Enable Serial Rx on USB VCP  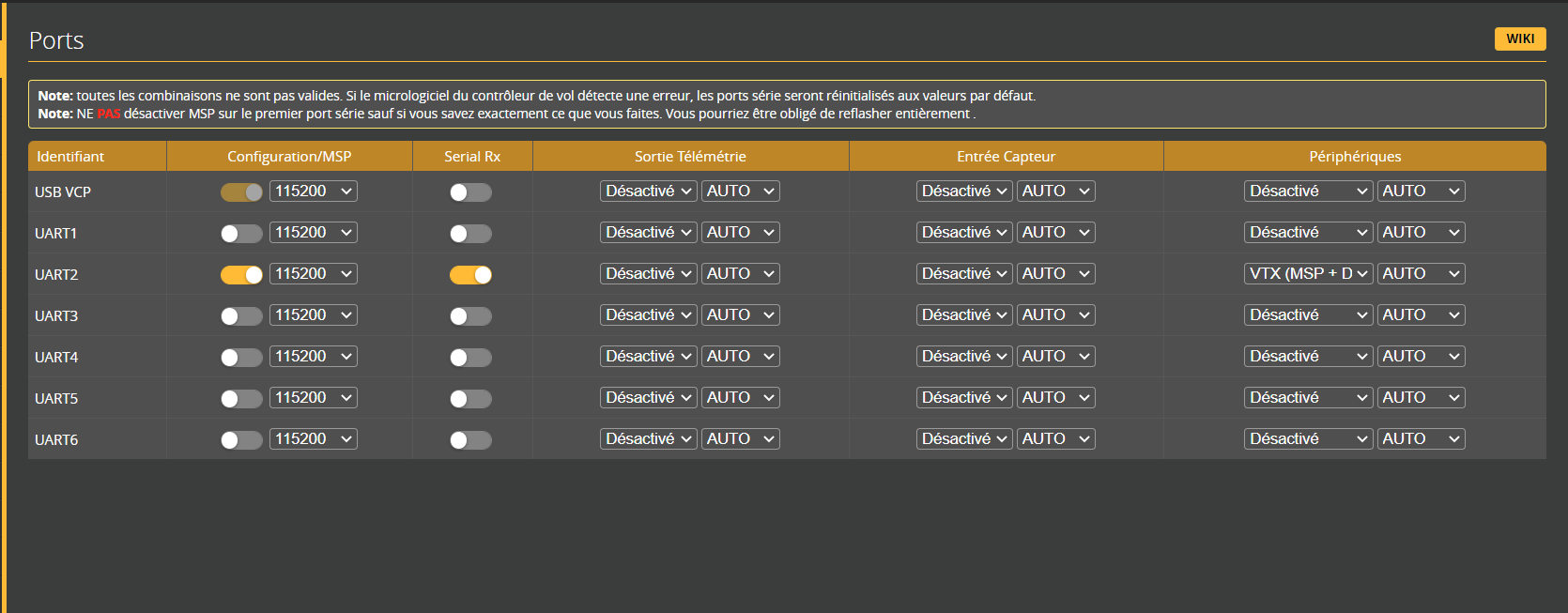coord(470,192)
